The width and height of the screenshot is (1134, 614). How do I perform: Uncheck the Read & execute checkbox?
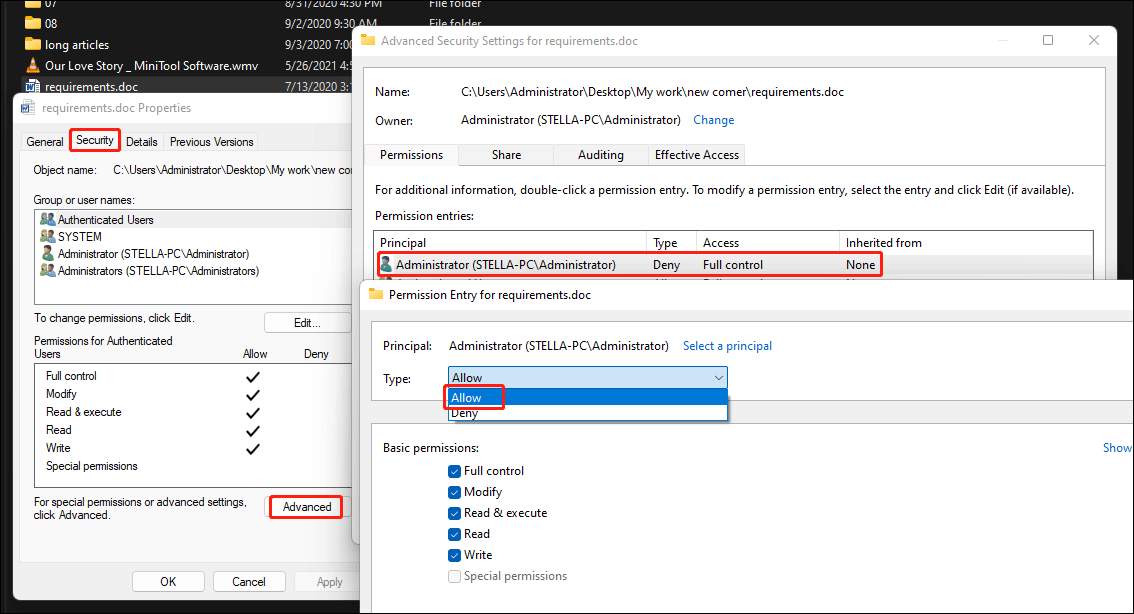coord(455,513)
